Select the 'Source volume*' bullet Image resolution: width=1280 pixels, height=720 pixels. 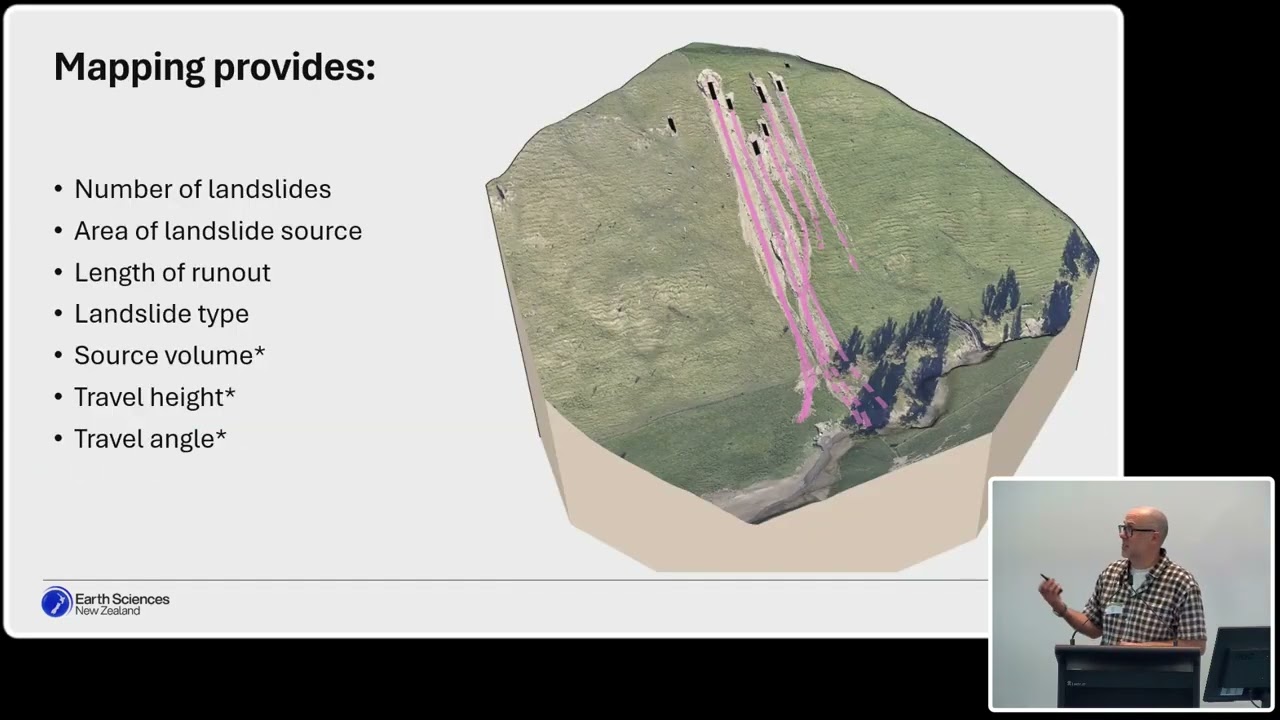[x=169, y=355]
